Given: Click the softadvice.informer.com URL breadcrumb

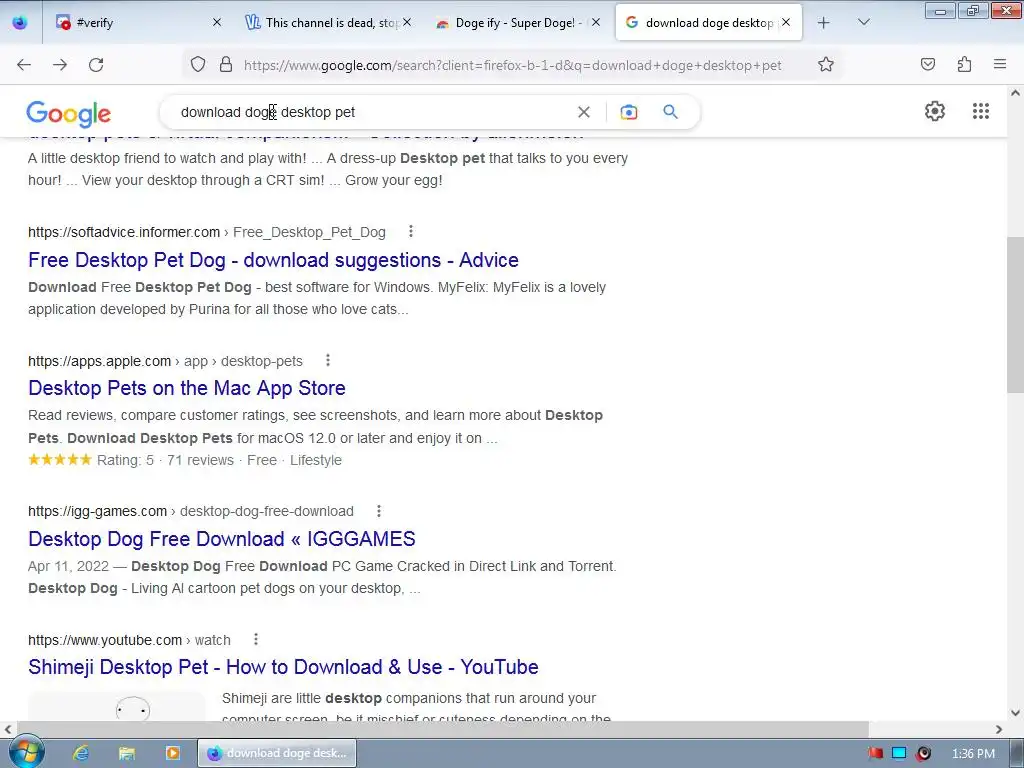Looking at the screenshot, I should tap(206, 232).
